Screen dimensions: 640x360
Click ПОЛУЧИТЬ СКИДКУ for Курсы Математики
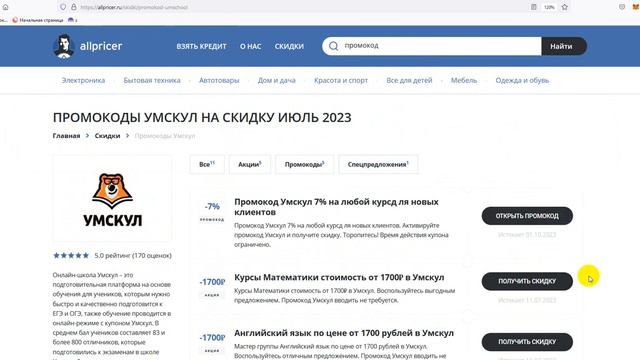click(527, 281)
